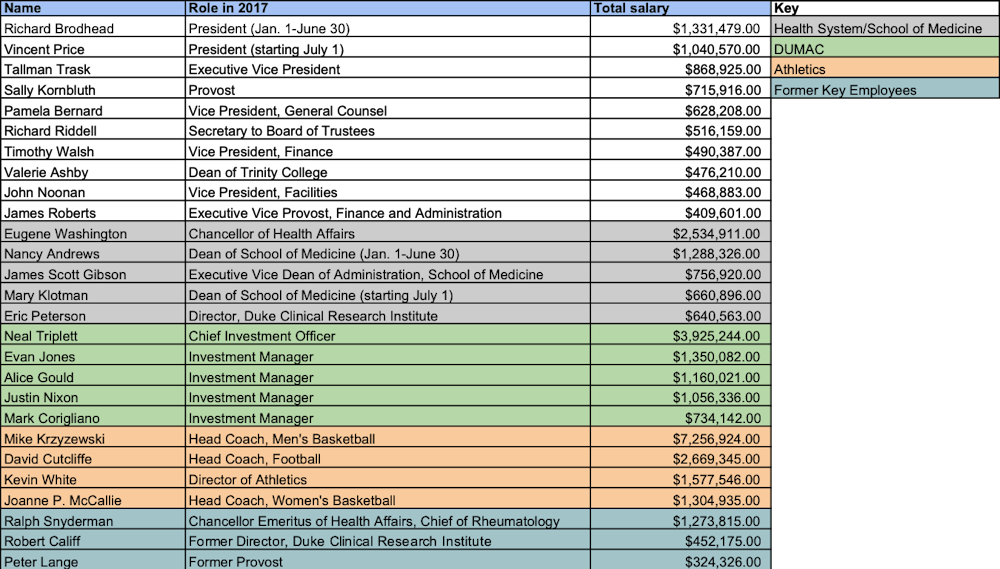Click the Eugene Washington name cell

click(x=93, y=234)
